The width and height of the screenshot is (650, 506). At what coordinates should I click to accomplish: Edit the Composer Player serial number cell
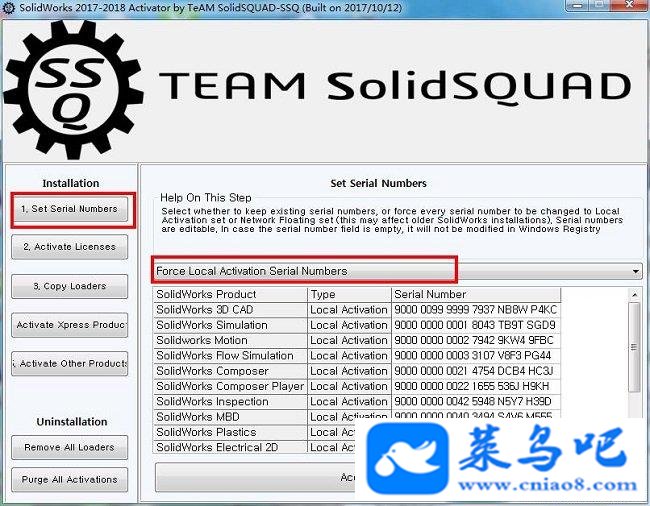pos(476,387)
